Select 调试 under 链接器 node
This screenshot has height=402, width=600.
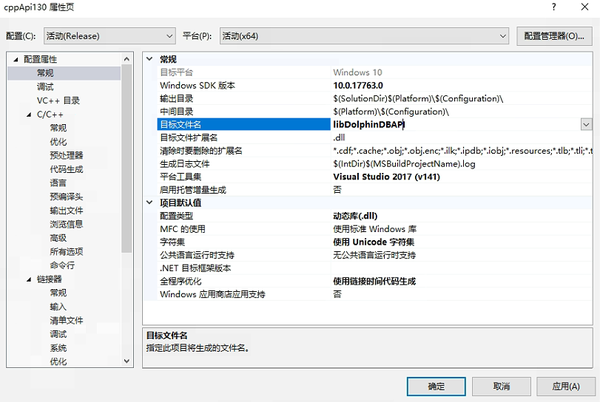pos(58,334)
